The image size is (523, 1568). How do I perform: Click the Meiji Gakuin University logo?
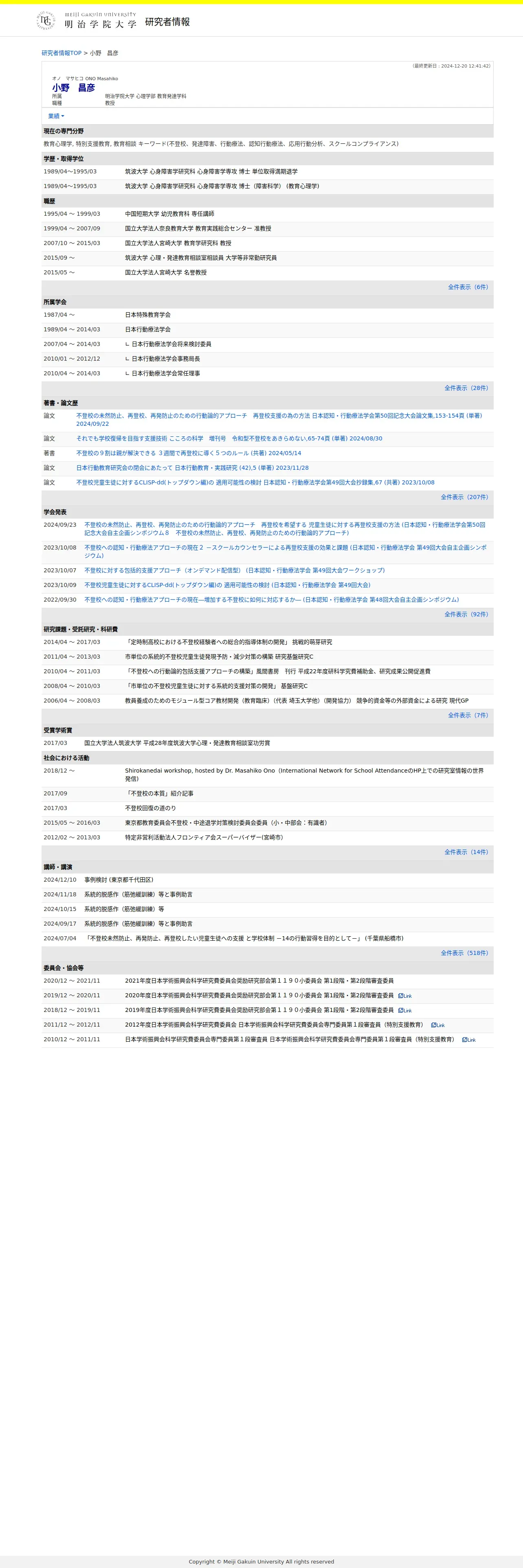tap(86, 21)
